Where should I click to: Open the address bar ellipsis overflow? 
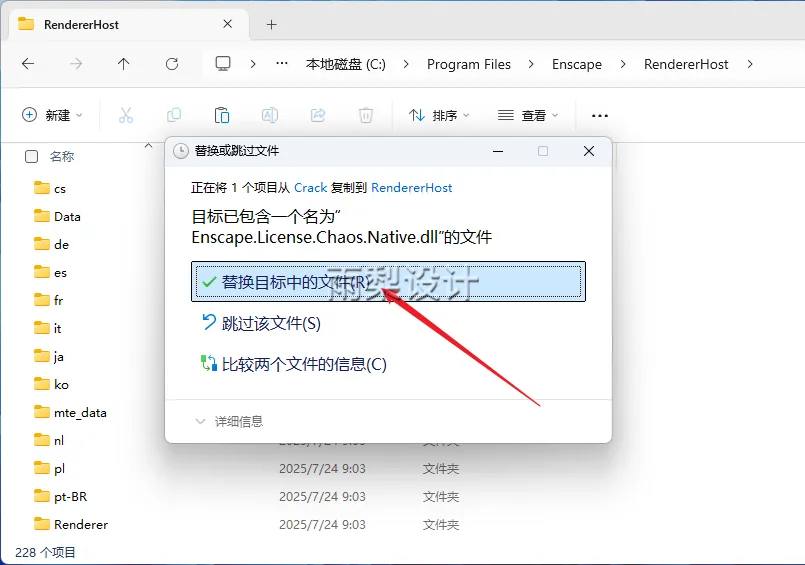point(282,64)
